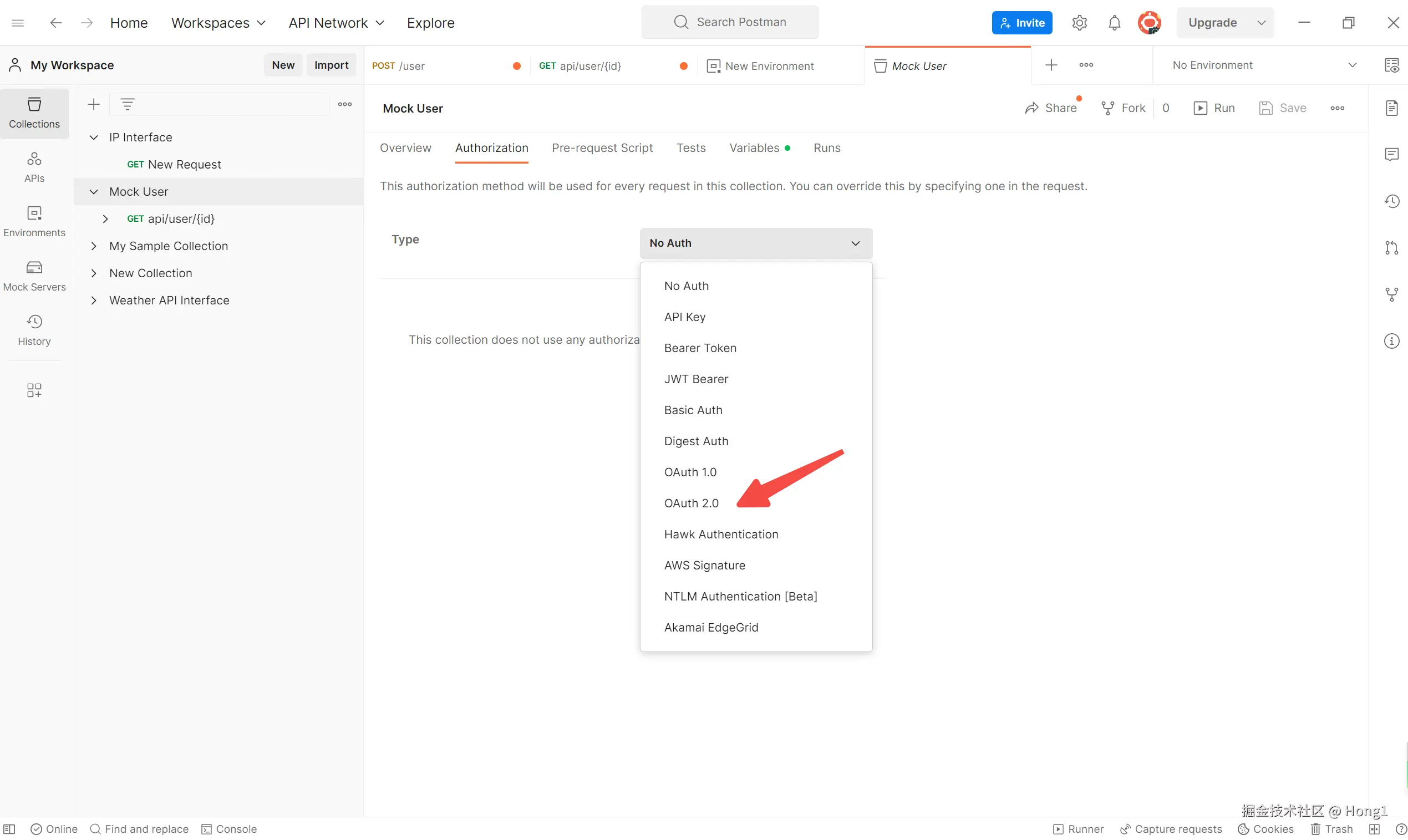The width and height of the screenshot is (1408, 840).
Task: Open the No Environment dropdown
Action: click(x=1264, y=65)
